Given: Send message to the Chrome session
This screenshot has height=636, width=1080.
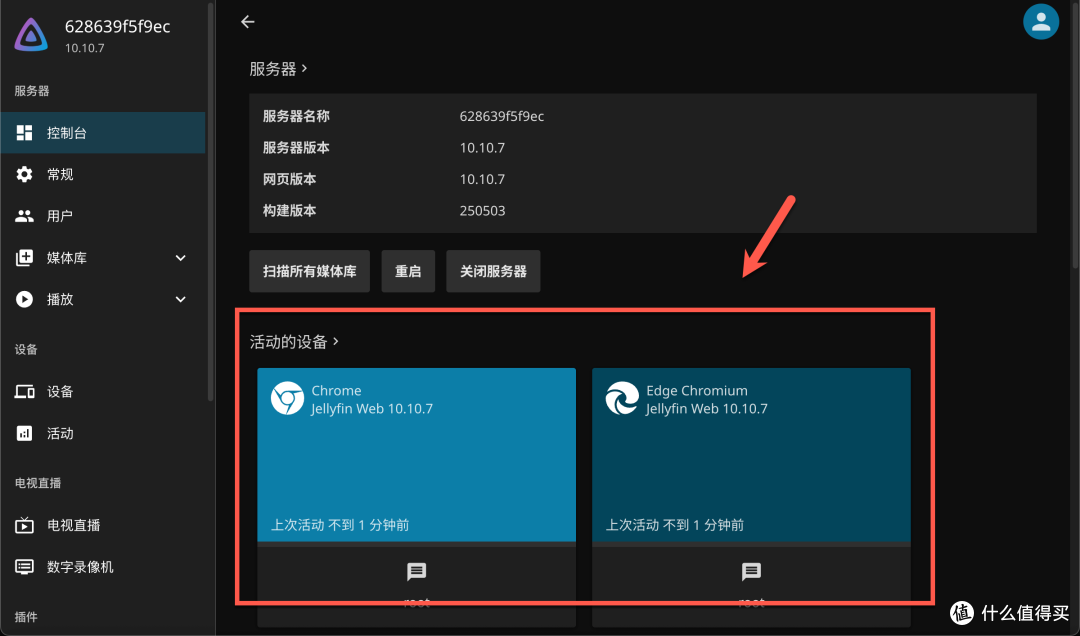Looking at the screenshot, I should pyautogui.click(x=417, y=571).
